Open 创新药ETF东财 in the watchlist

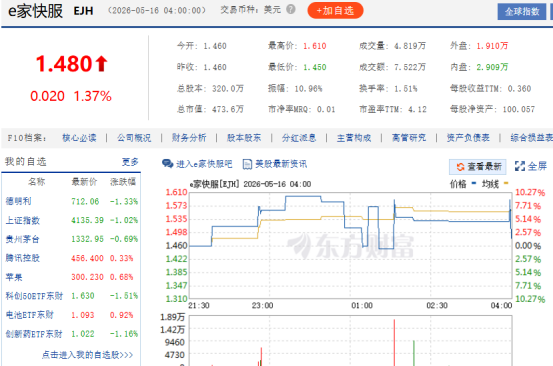coord(34,334)
